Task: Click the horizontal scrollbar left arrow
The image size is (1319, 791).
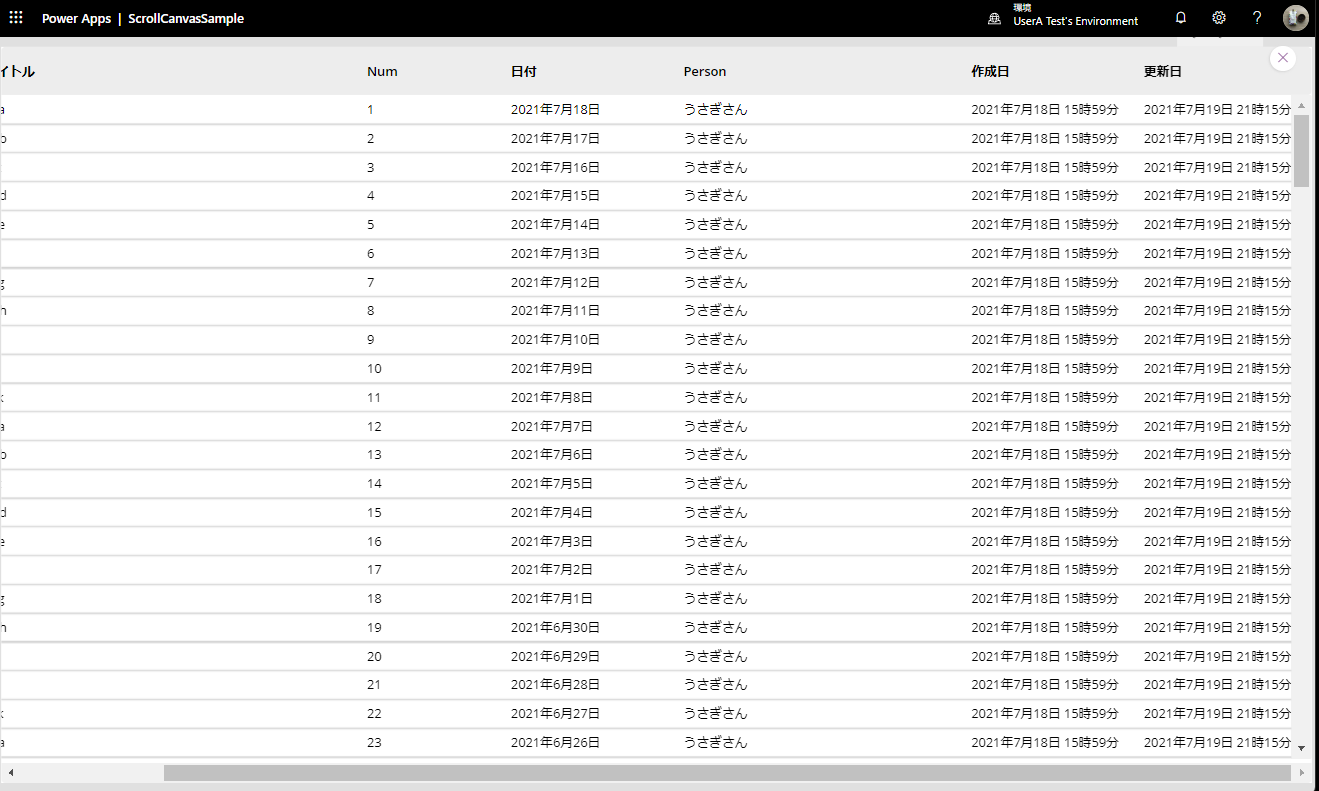Action: coord(10,773)
